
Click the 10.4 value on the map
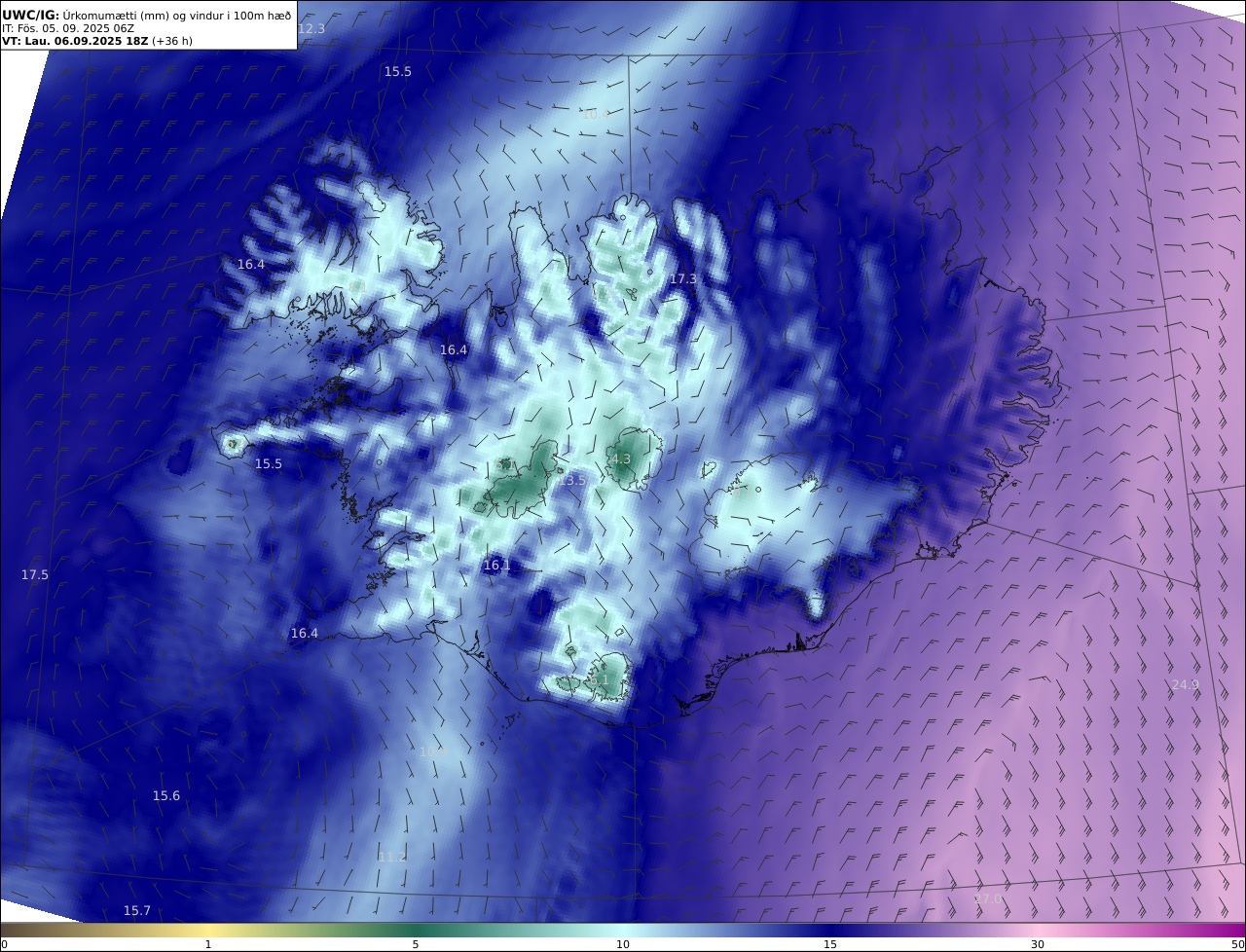(x=595, y=115)
